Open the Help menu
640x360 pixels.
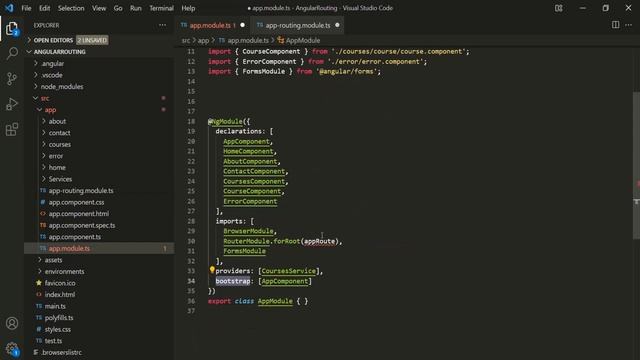coord(188,8)
